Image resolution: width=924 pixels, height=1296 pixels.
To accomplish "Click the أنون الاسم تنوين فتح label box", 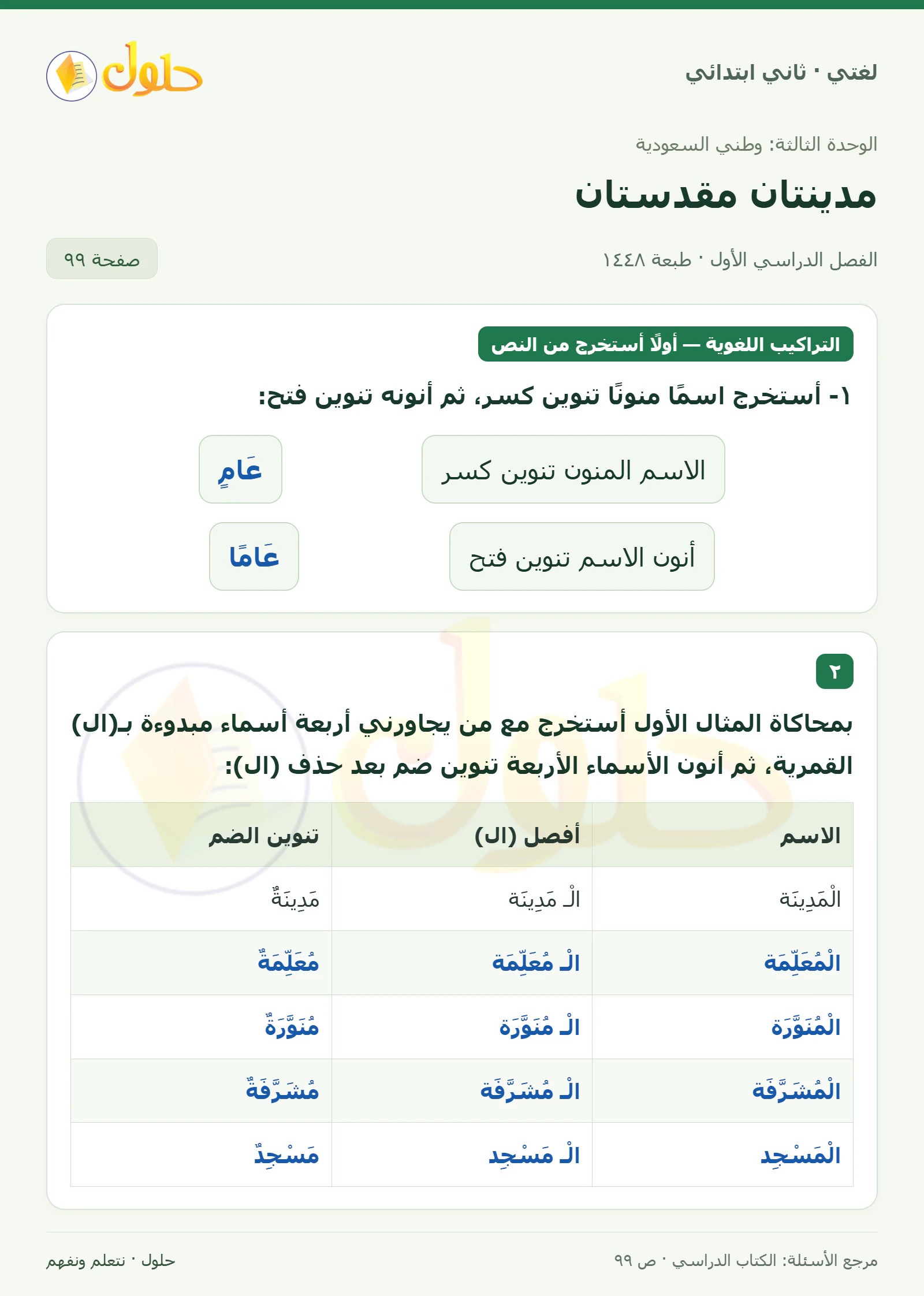I will 582,557.
